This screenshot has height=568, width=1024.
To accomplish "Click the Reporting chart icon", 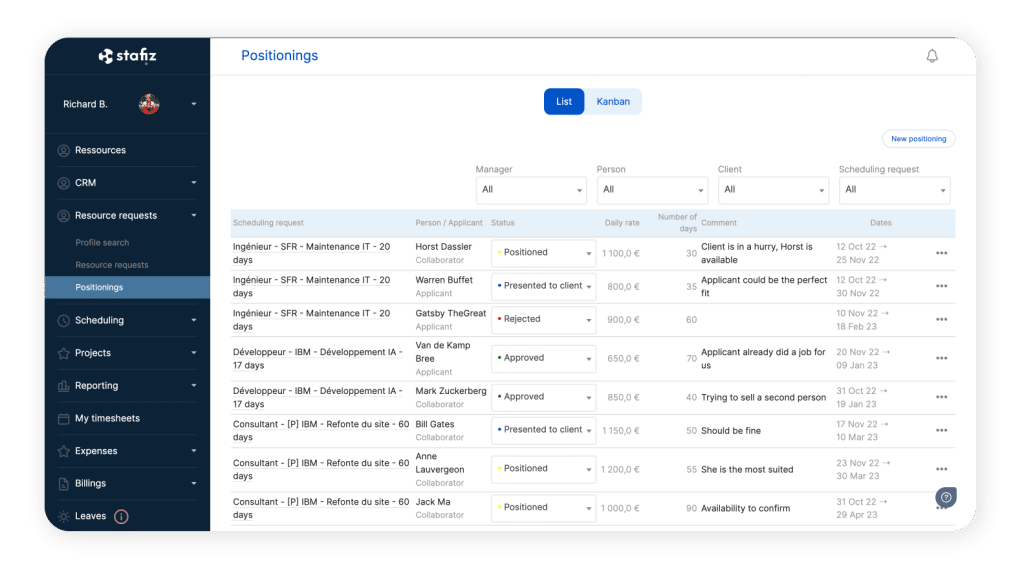I will 63,386.
